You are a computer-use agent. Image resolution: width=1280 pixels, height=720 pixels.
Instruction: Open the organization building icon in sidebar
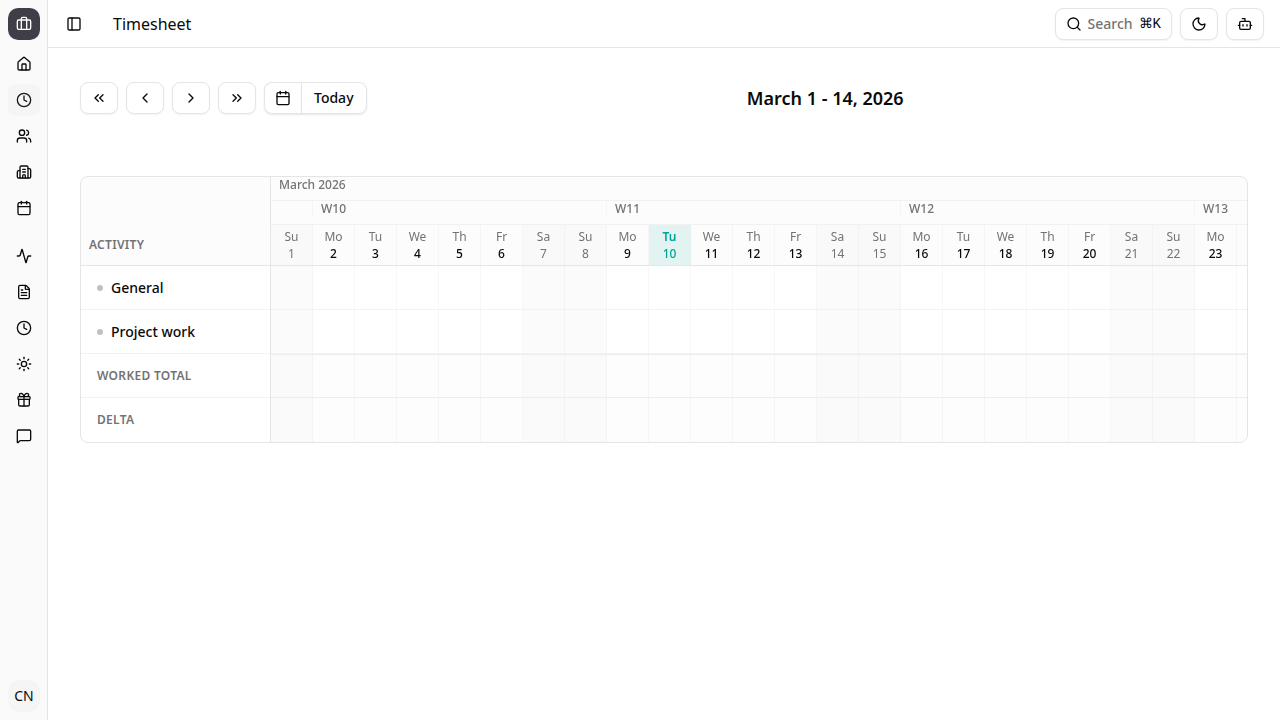[x=24, y=172]
